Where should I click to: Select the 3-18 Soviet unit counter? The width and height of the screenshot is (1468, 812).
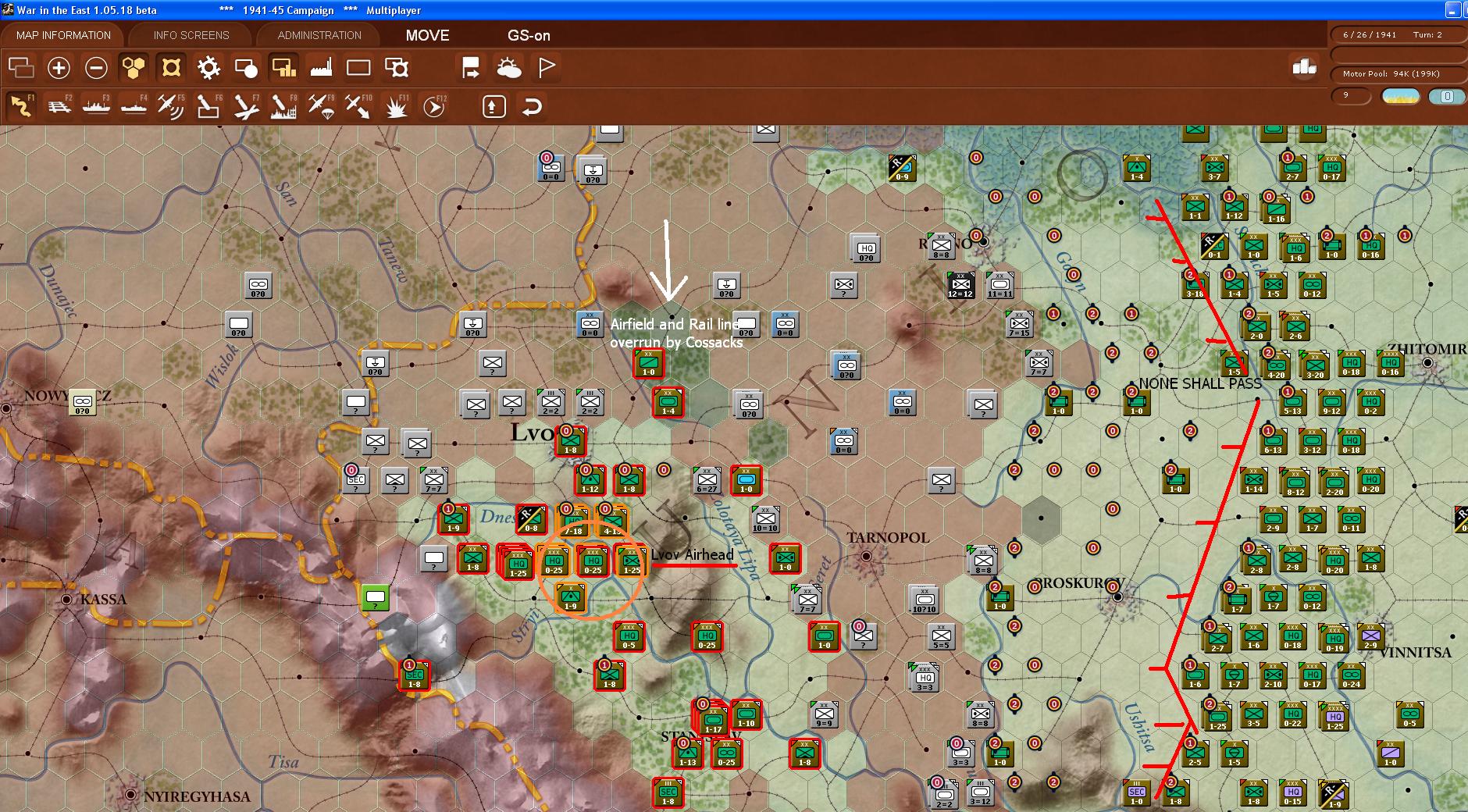(1195, 285)
